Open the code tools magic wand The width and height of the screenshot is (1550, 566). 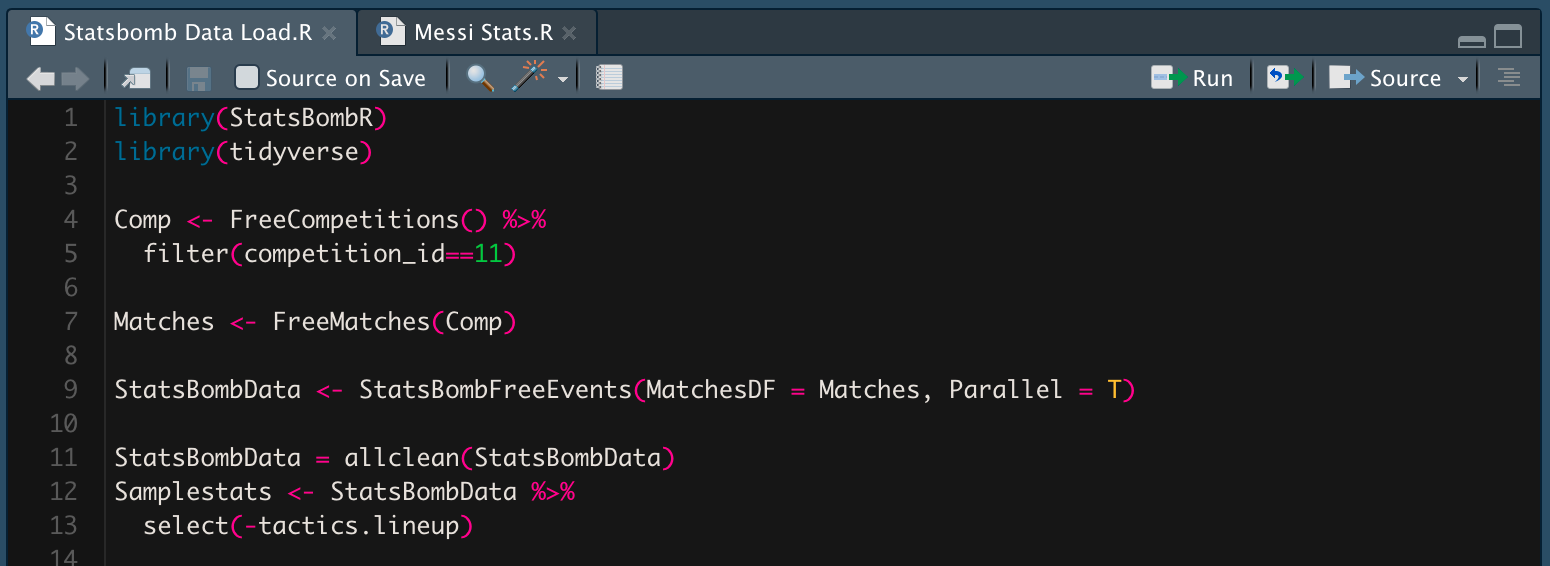point(530,76)
